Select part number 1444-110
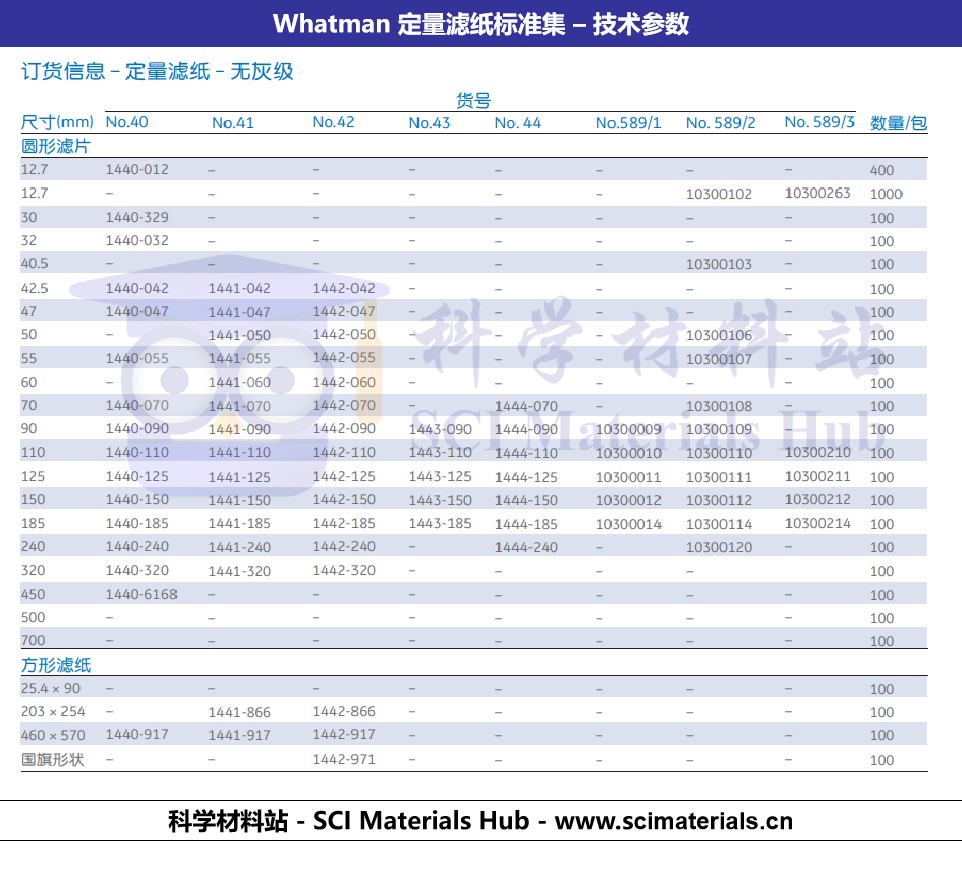The height and width of the screenshot is (880, 962). click(526, 454)
